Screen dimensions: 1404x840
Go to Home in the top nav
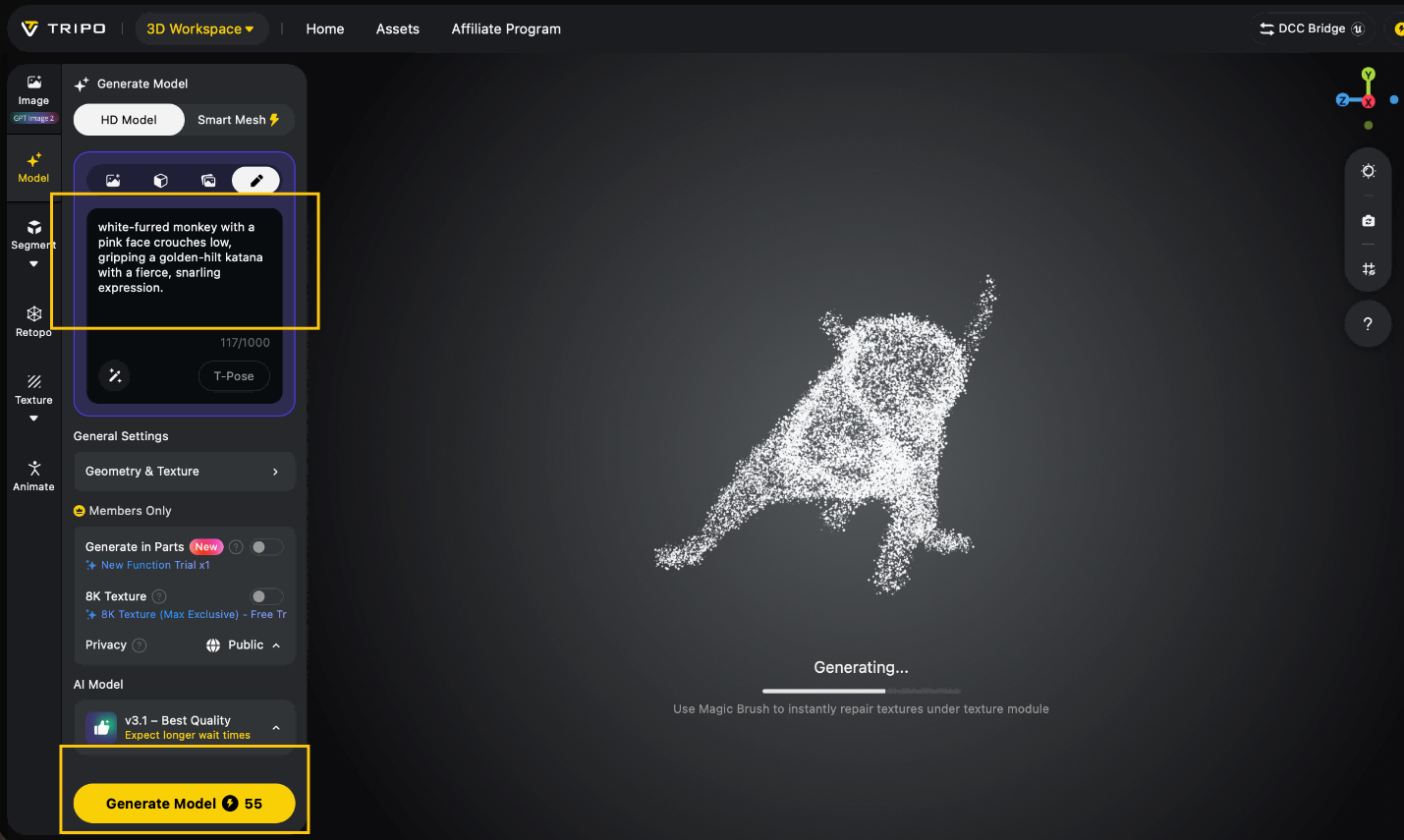(325, 28)
